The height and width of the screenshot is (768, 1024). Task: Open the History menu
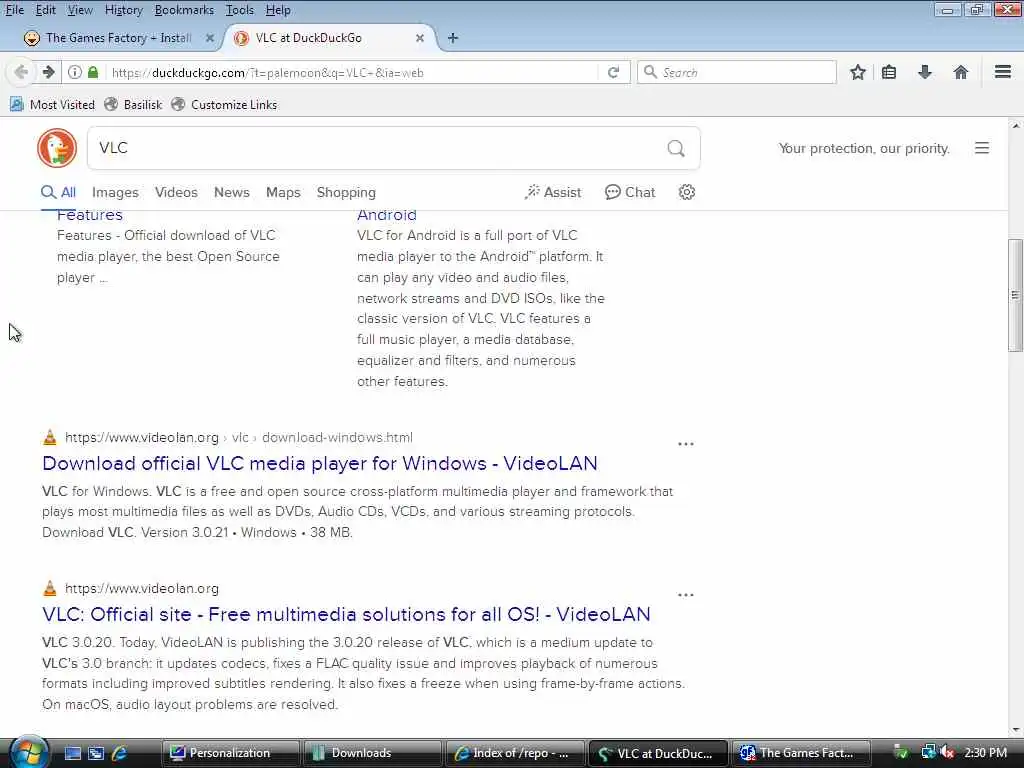(x=123, y=10)
